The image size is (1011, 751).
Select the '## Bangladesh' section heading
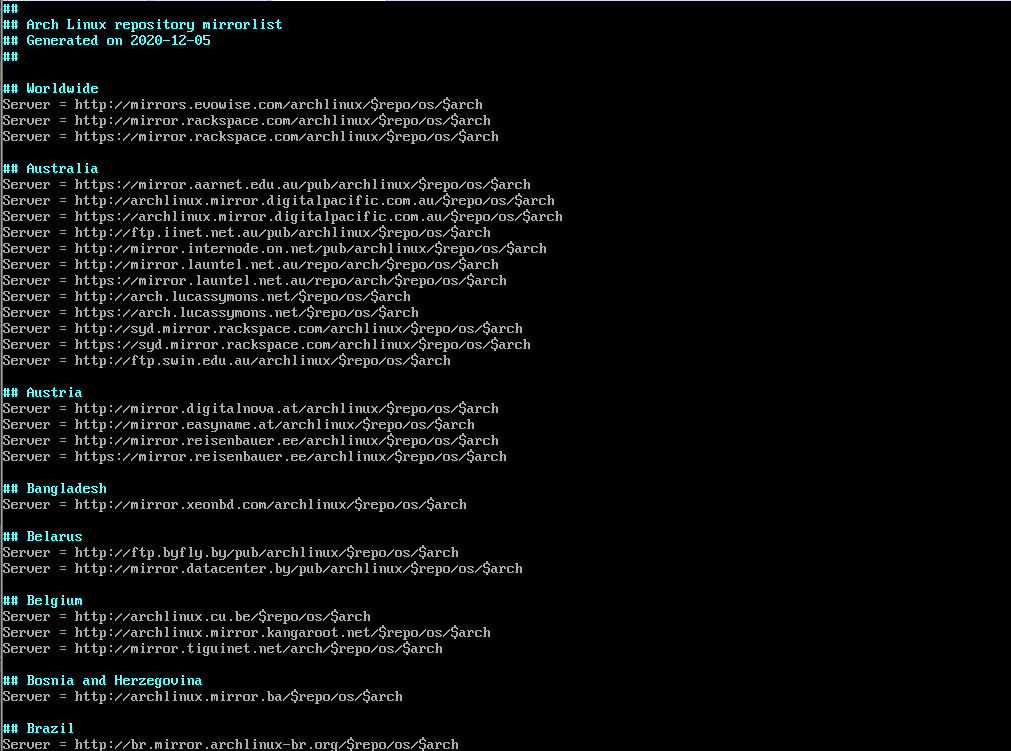54,489
